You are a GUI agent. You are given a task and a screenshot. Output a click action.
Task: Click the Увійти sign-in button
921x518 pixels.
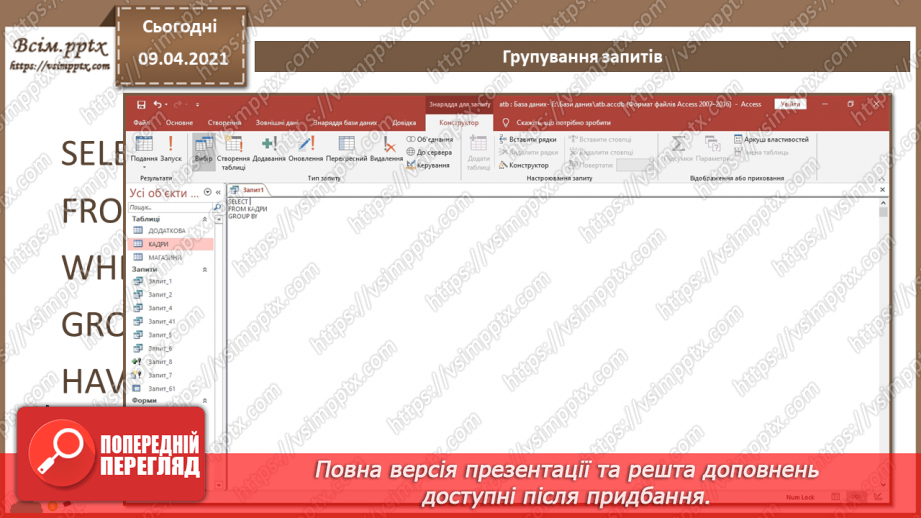(x=790, y=104)
